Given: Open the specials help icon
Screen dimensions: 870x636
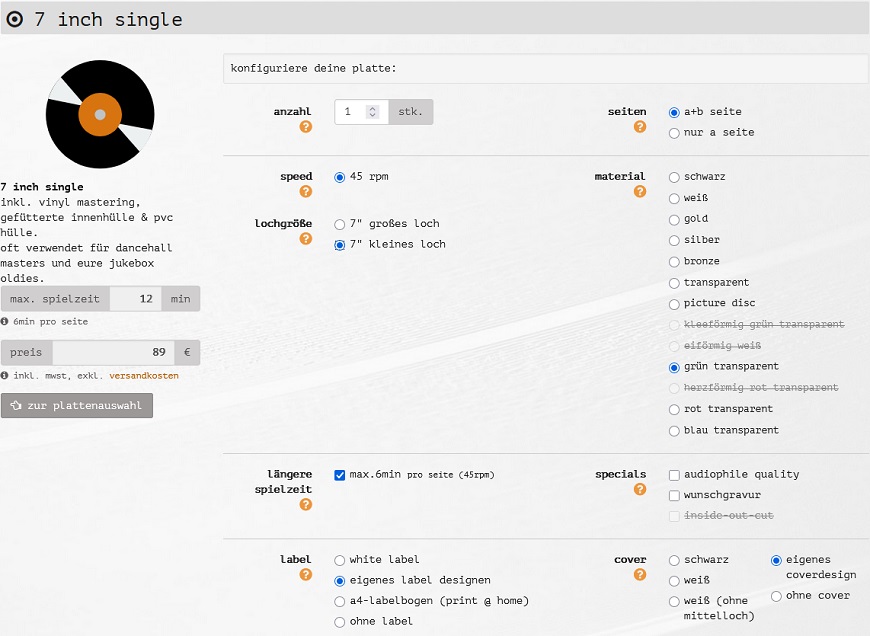Looking at the screenshot, I should tap(640, 490).
